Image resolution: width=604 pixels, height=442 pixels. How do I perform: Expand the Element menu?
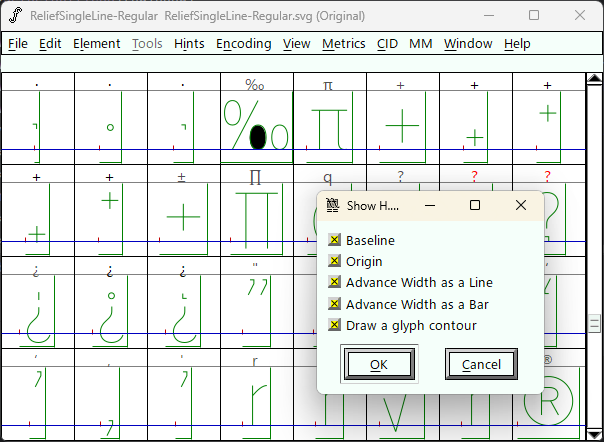(96, 44)
